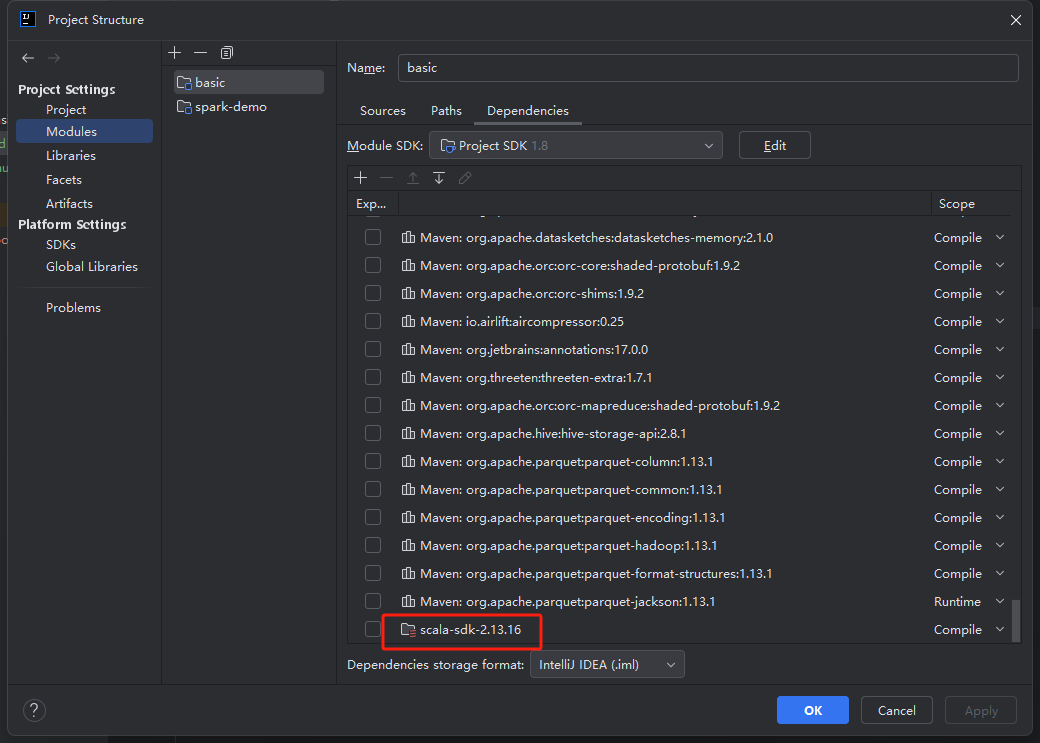Click library icon of parquet-column row
The height and width of the screenshot is (743, 1040).
point(409,462)
